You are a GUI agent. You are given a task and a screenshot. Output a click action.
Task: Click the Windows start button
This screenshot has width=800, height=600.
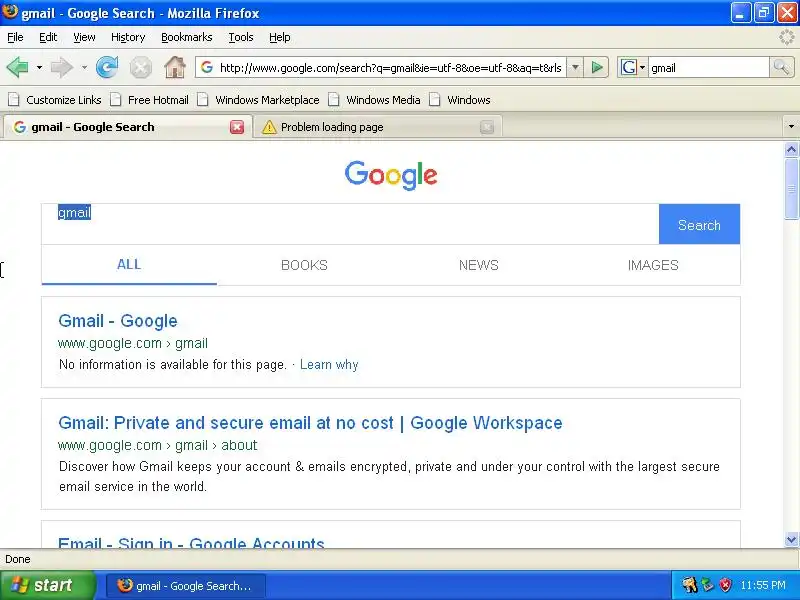[48, 585]
